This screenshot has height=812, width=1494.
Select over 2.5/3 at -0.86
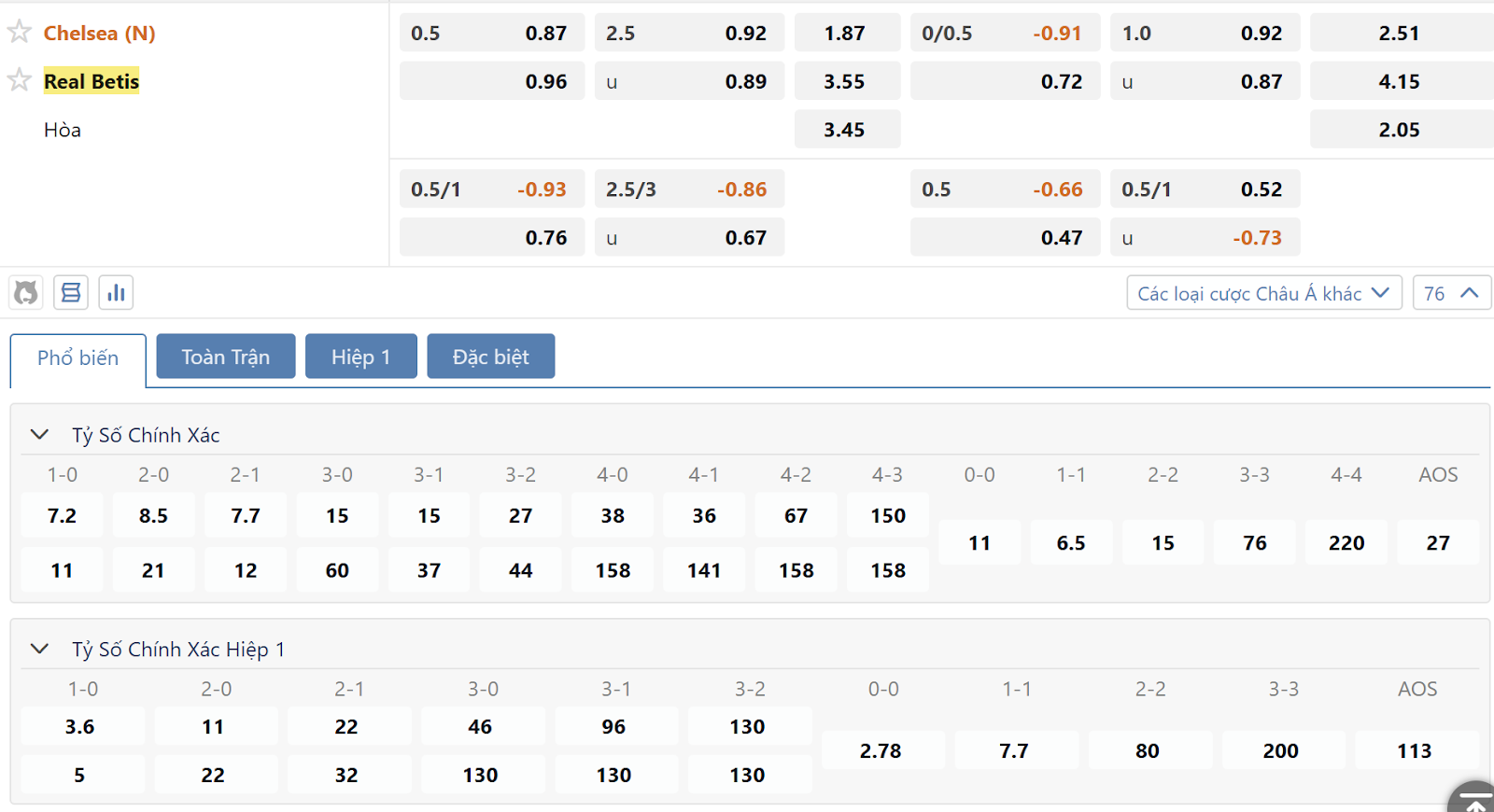tap(689, 189)
